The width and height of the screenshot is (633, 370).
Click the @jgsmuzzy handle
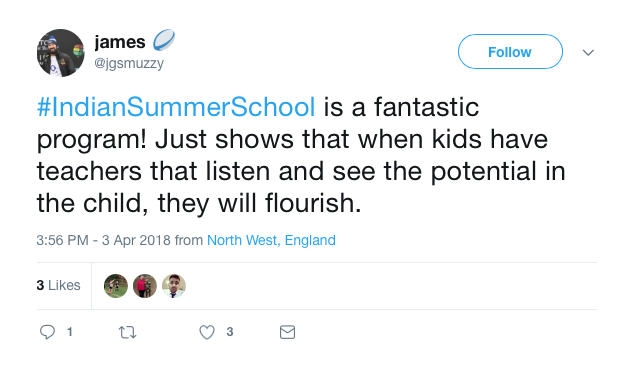(x=129, y=63)
